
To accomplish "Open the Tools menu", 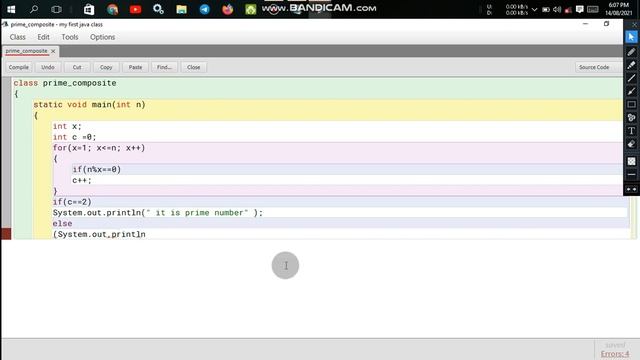I will point(70,37).
